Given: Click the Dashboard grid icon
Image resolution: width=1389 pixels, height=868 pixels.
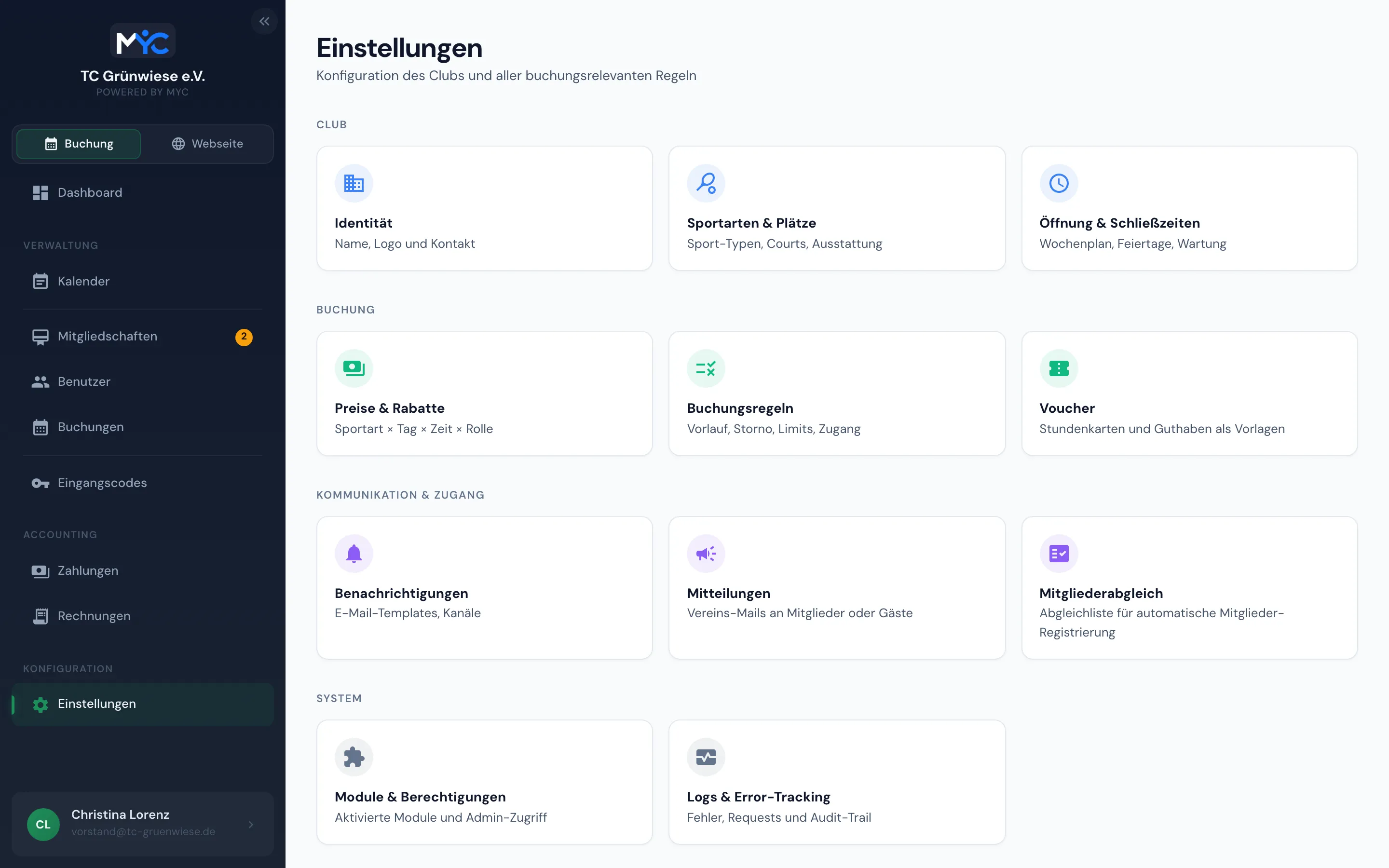Looking at the screenshot, I should [x=40, y=193].
